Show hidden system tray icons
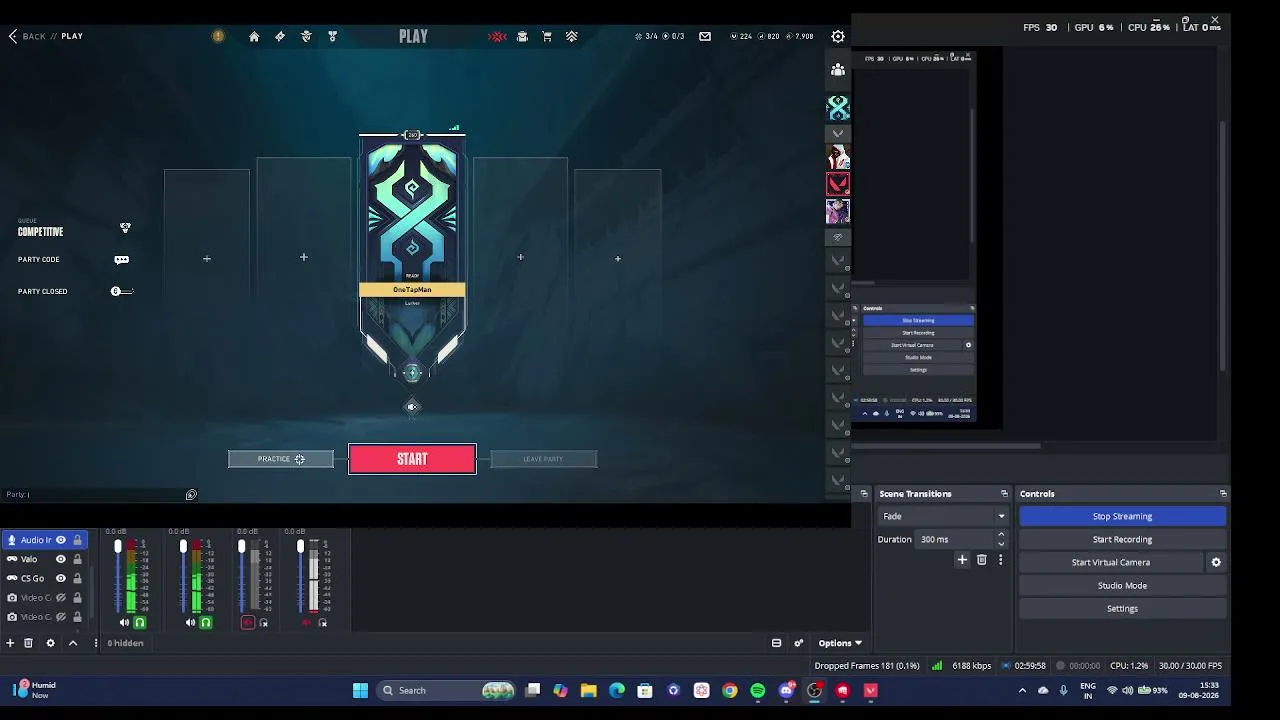Image resolution: width=1280 pixels, height=720 pixels. click(x=1022, y=690)
